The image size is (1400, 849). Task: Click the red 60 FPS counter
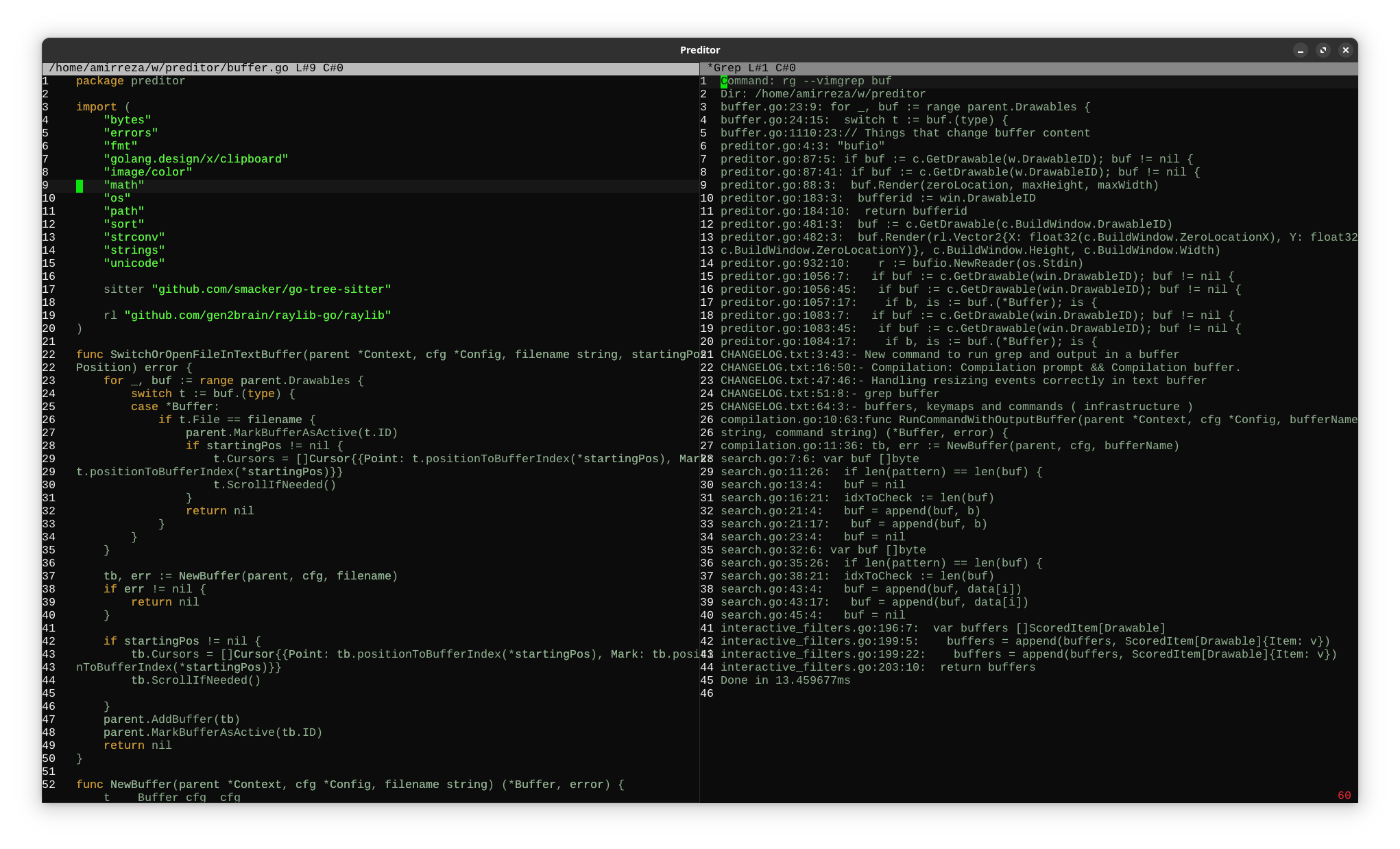click(1344, 796)
